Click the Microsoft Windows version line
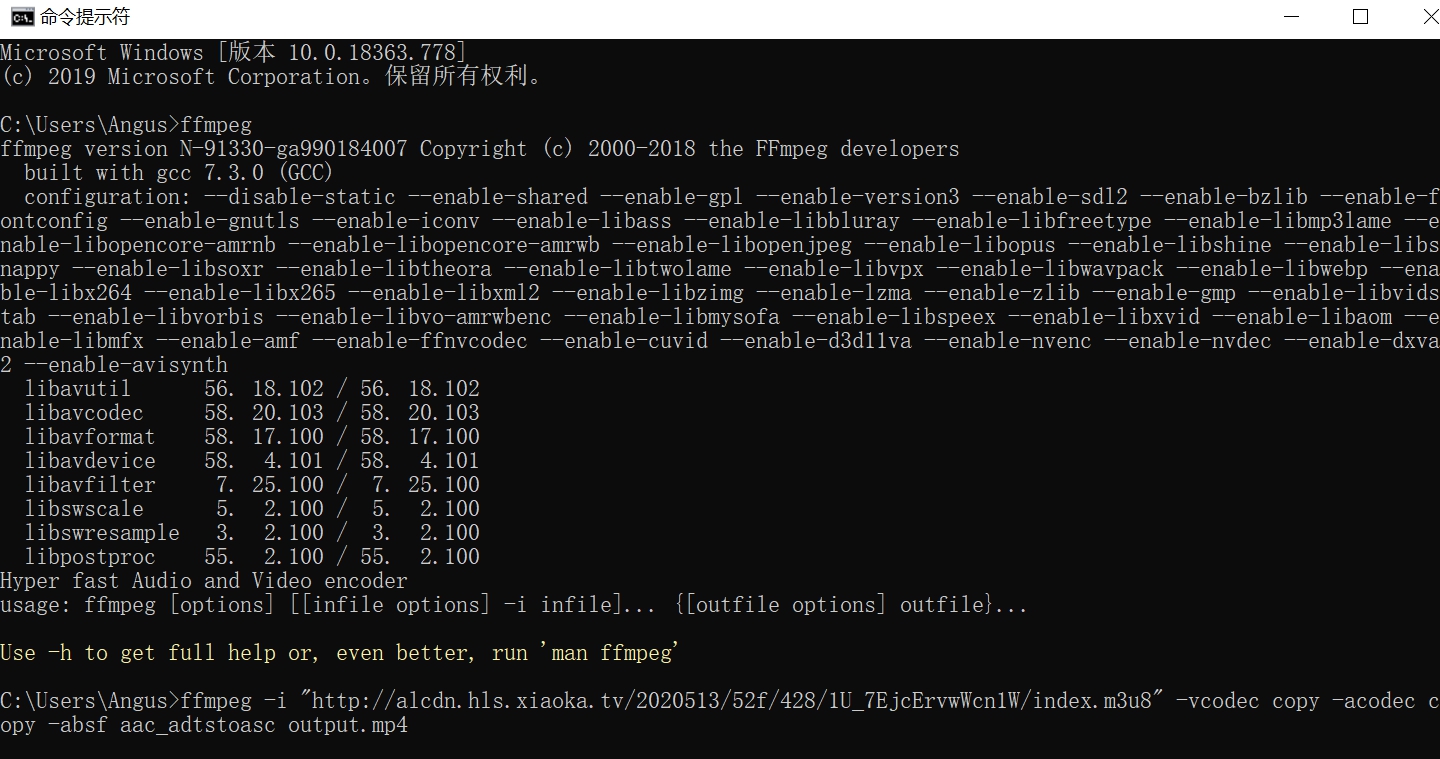This screenshot has width=1440, height=759. 234,52
